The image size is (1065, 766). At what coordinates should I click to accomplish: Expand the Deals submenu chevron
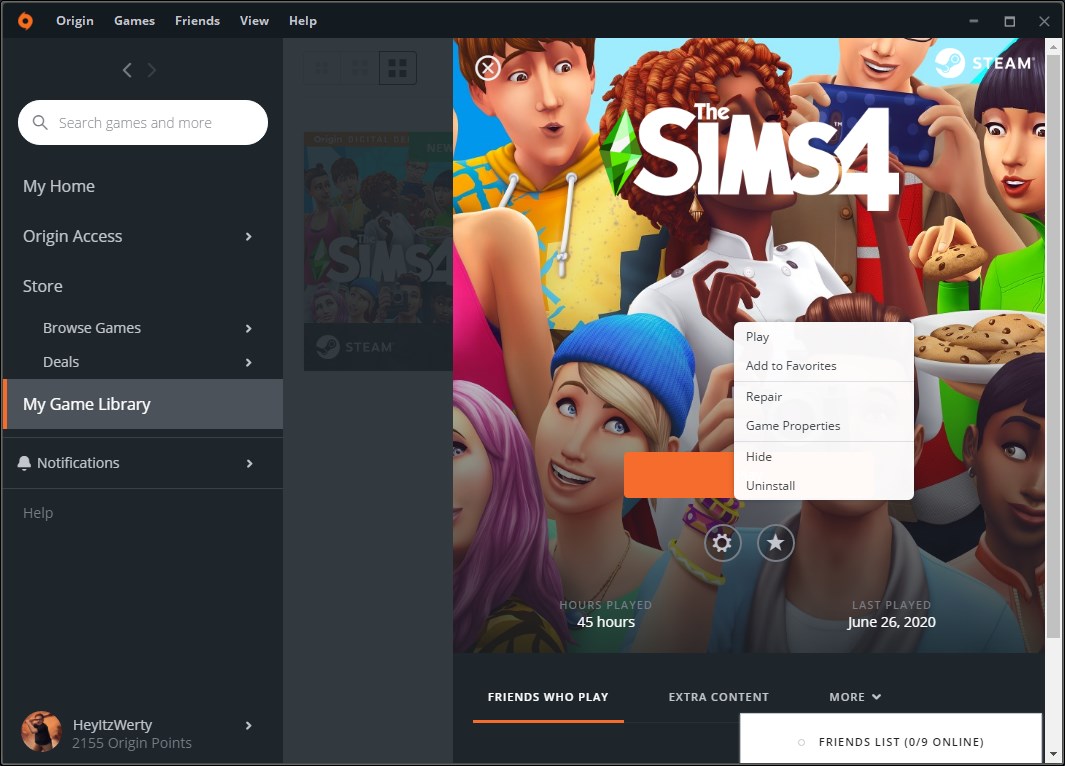tap(249, 363)
